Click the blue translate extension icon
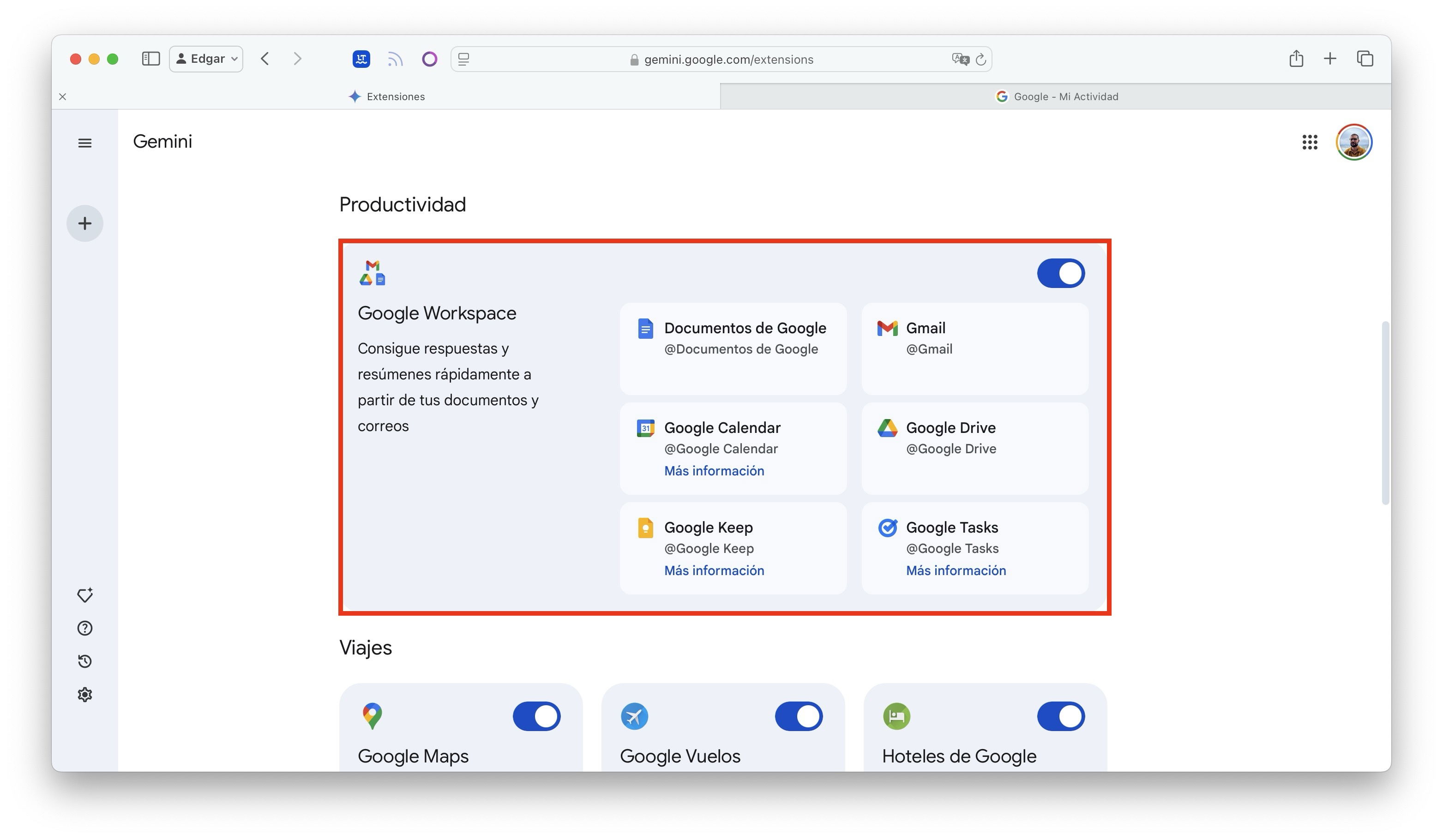Screen dimensions: 1443x840 [361, 59]
